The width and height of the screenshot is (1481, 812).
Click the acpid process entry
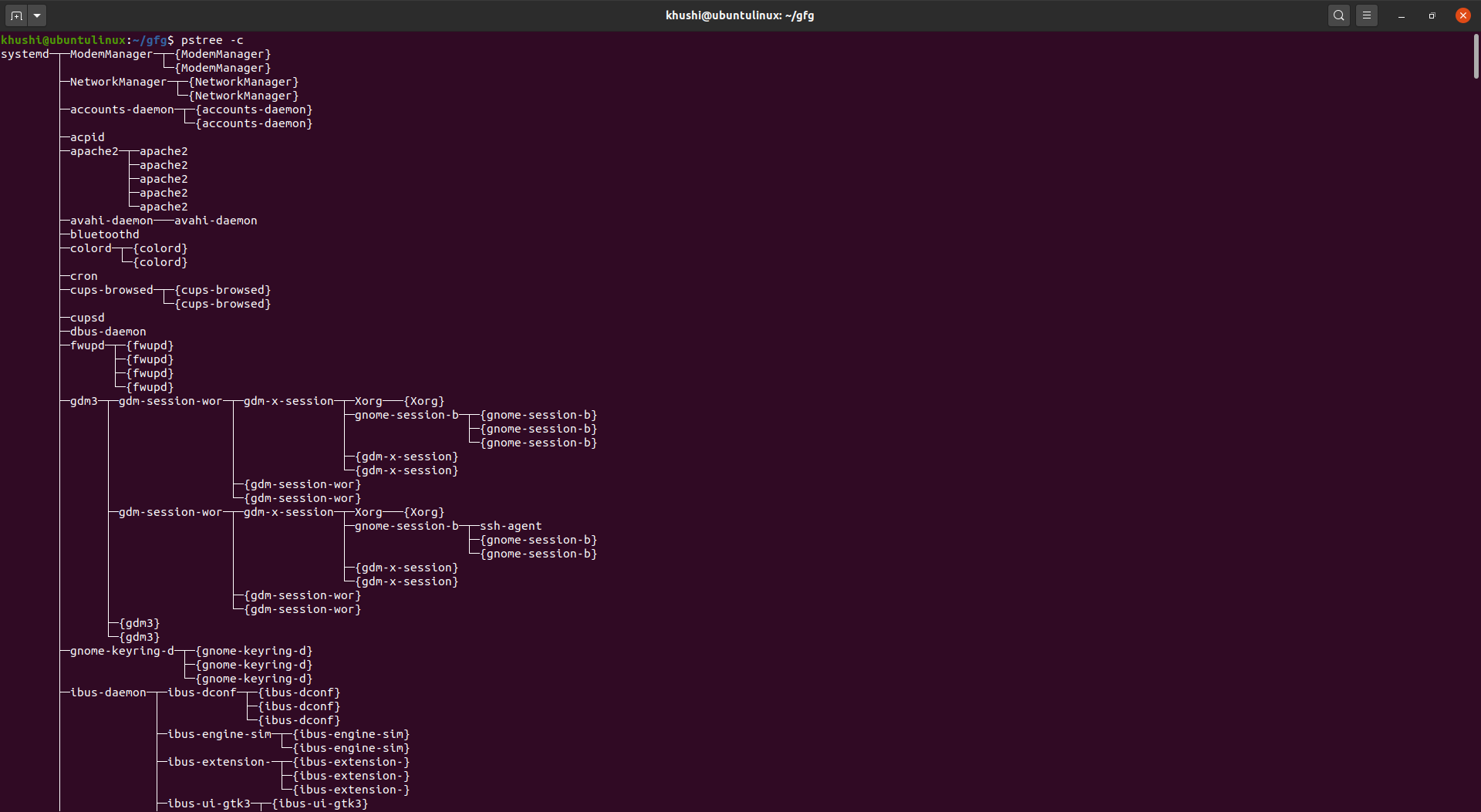tap(87, 137)
